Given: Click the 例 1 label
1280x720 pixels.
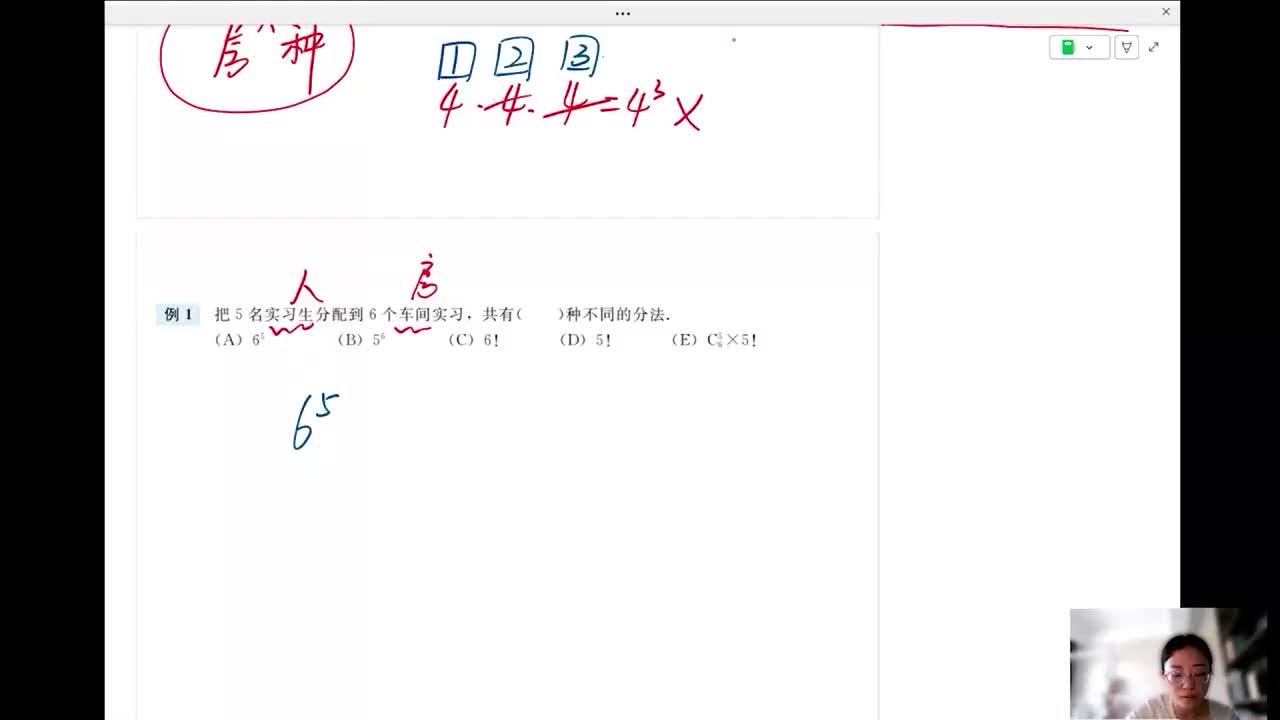Looking at the screenshot, I should 179,314.
